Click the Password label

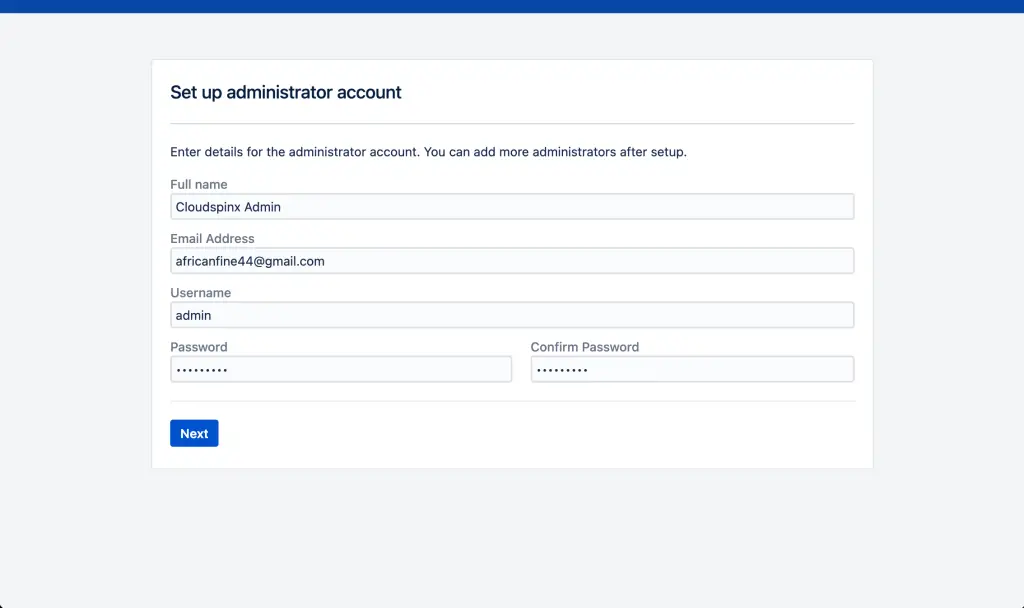198,346
